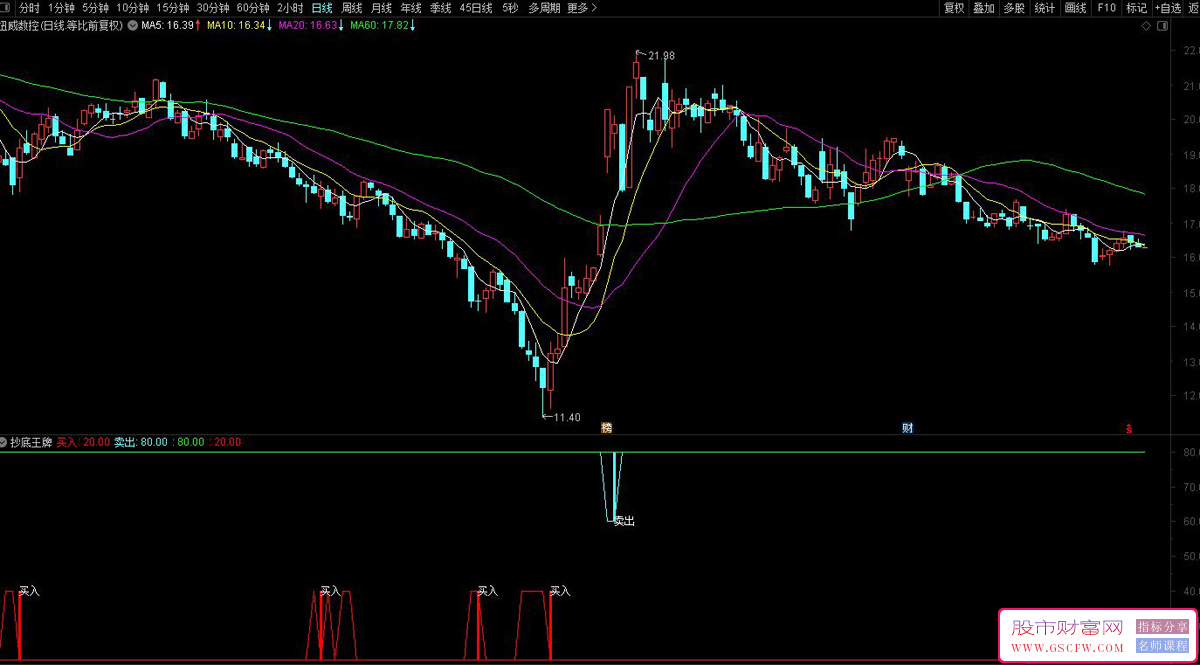The width and height of the screenshot is (1200, 665).
Task: Select the 2小时 period tab
Action: coord(290,8)
